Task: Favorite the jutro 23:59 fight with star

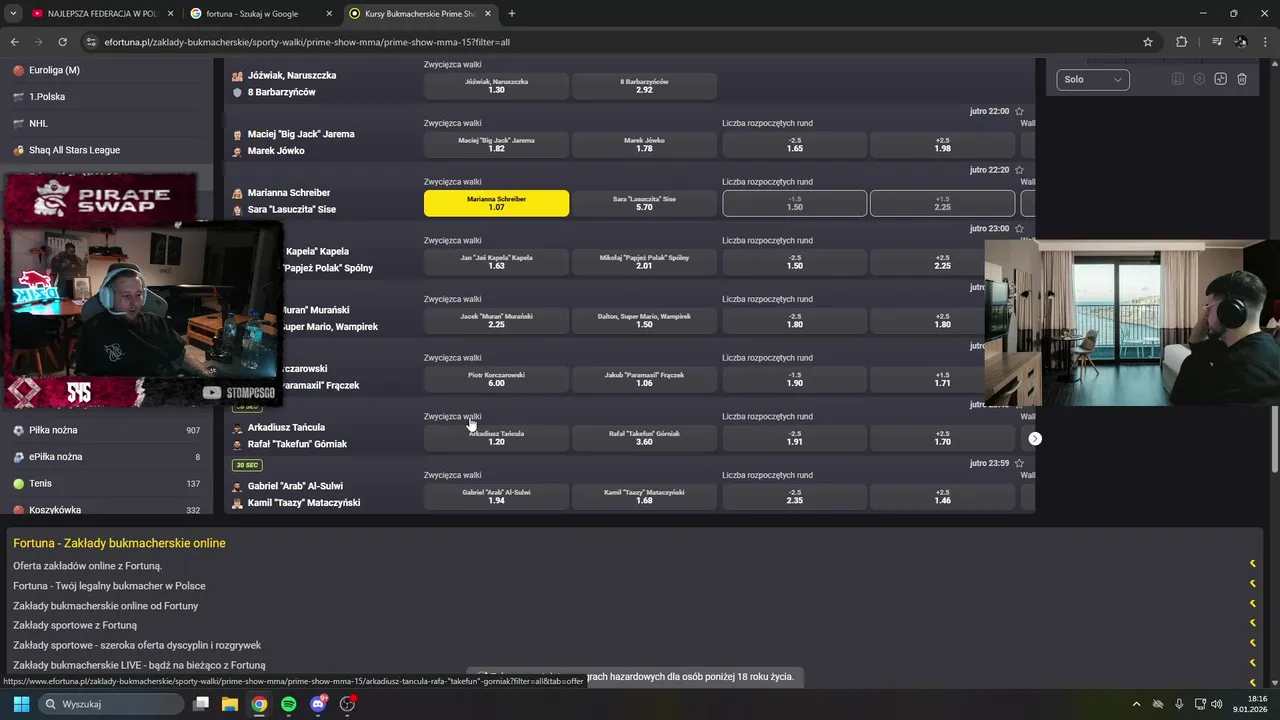Action: (x=1019, y=463)
